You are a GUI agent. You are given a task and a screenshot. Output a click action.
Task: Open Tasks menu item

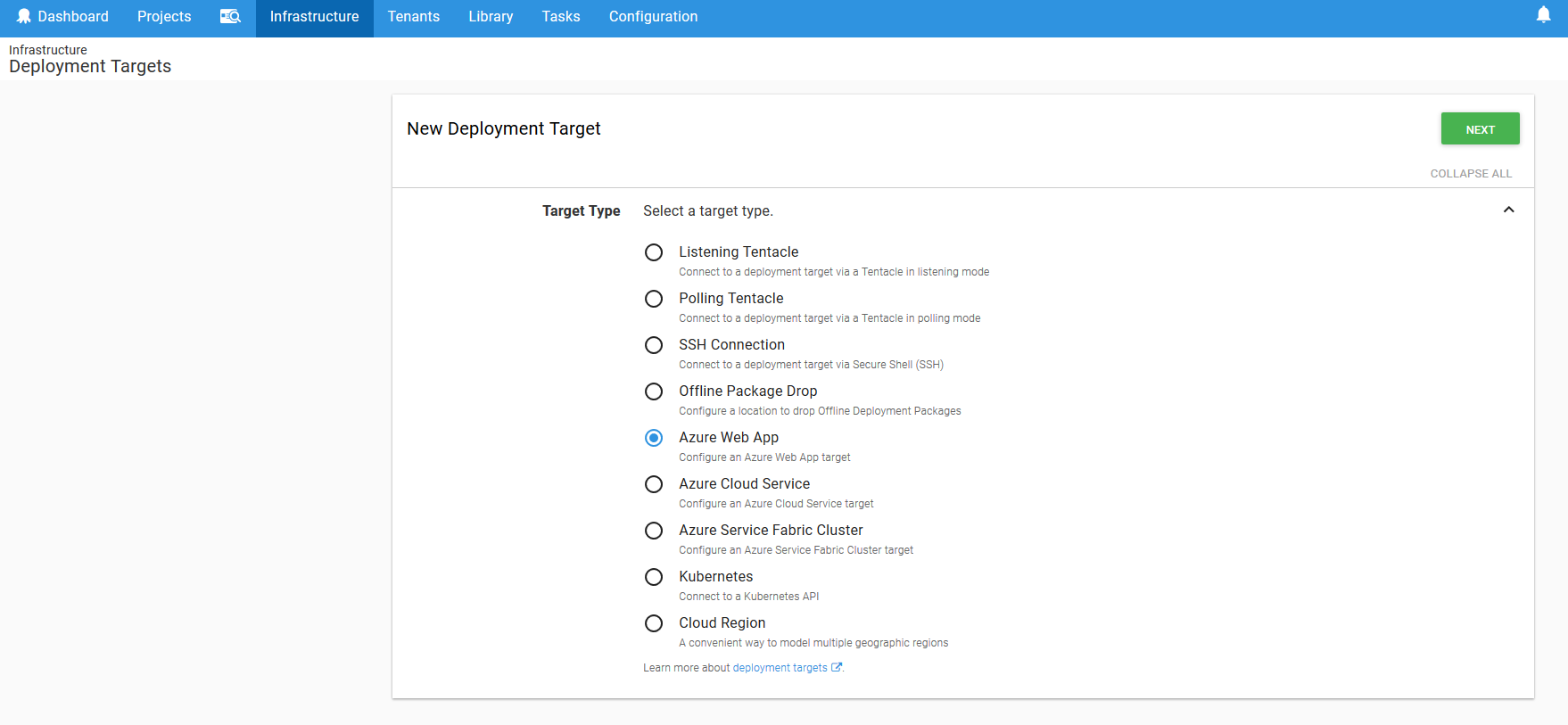pyautogui.click(x=561, y=16)
